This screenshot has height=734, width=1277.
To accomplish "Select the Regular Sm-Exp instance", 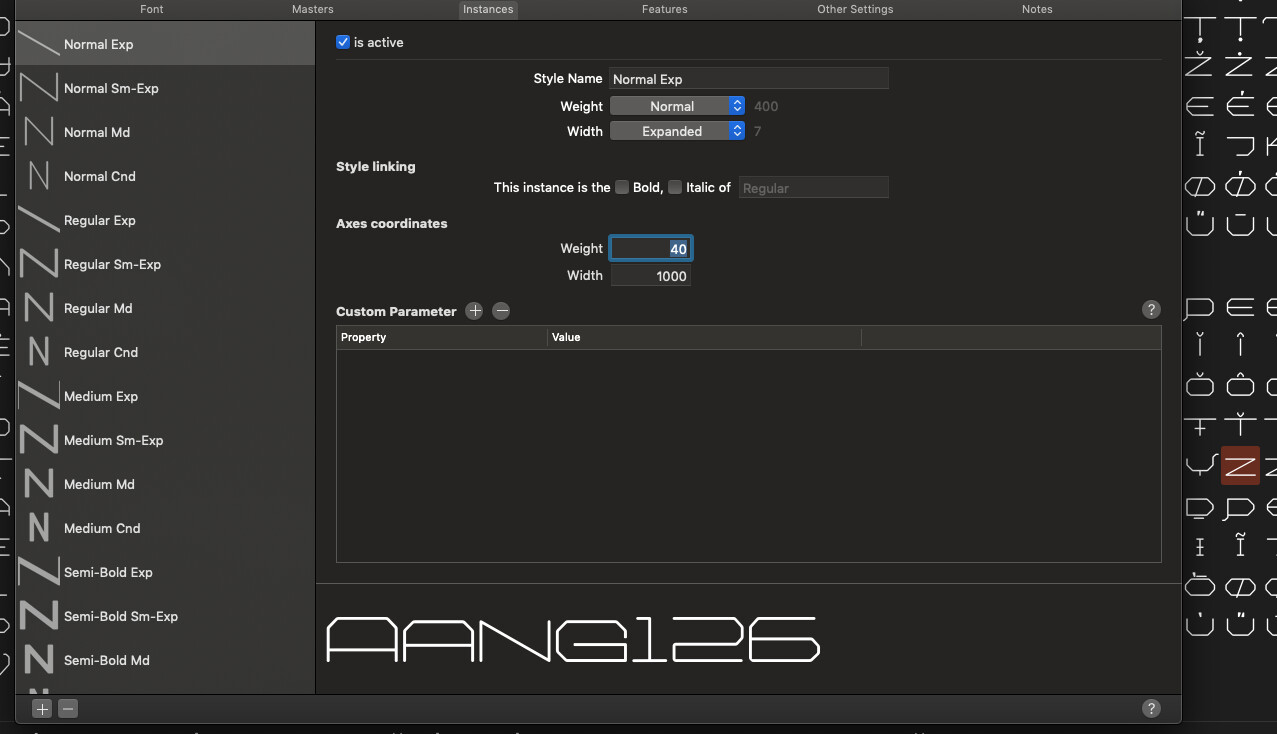I will [x=112, y=264].
